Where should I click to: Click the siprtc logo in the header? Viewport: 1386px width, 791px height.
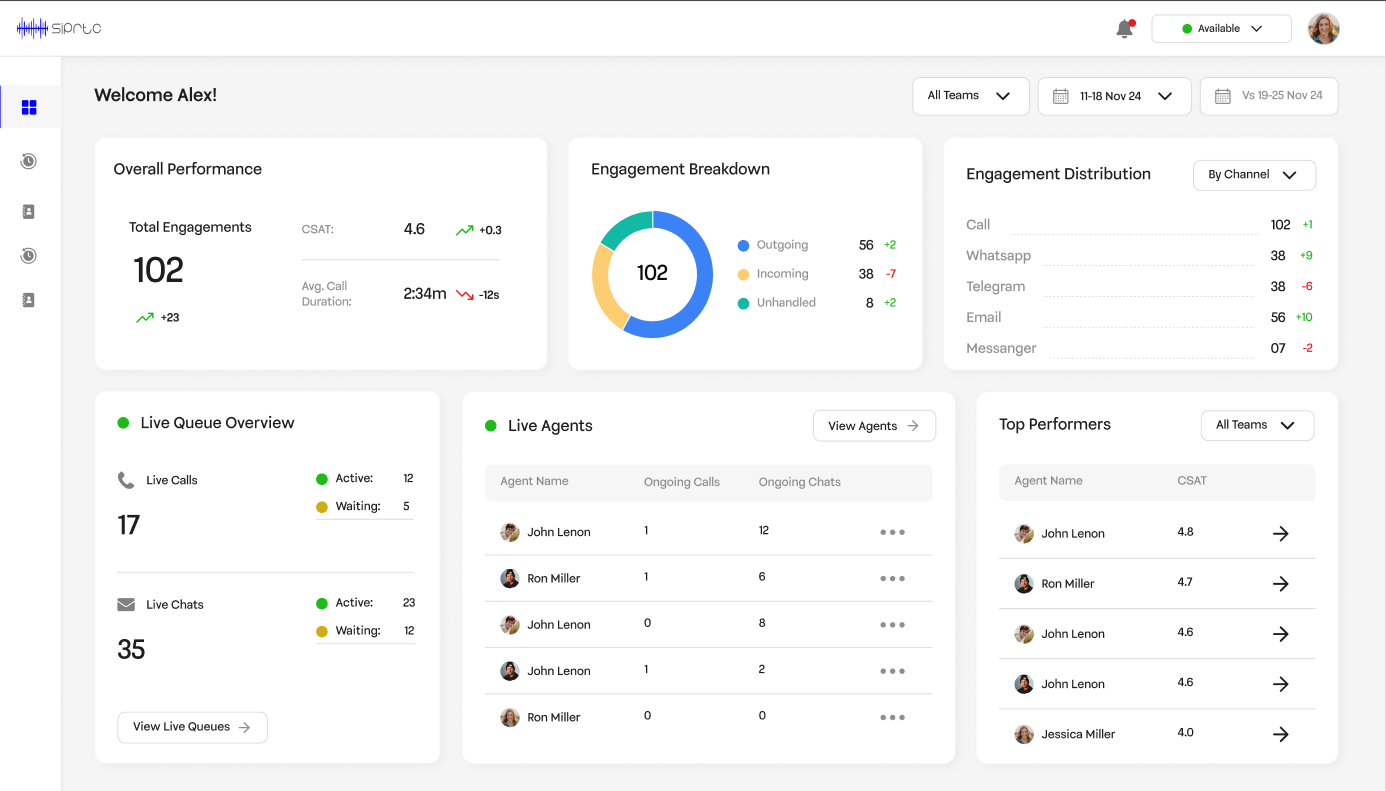(x=57, y=28)
